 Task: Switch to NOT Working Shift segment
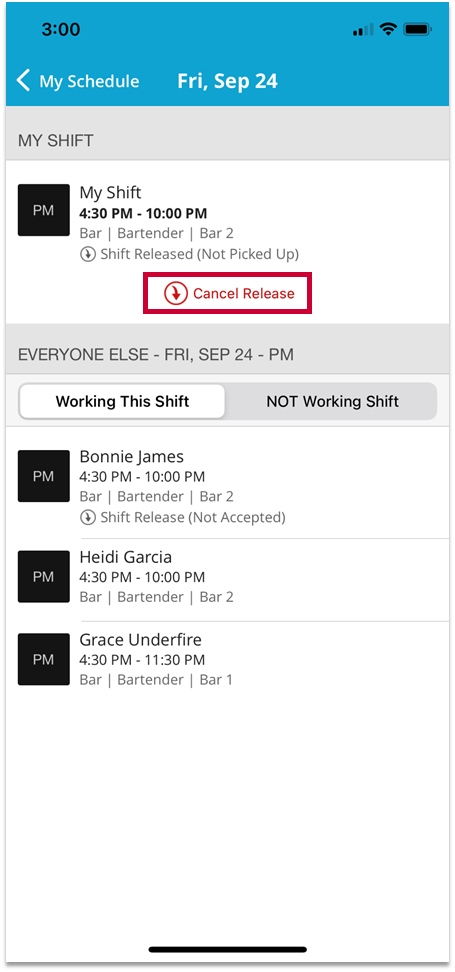click(332, 401)
